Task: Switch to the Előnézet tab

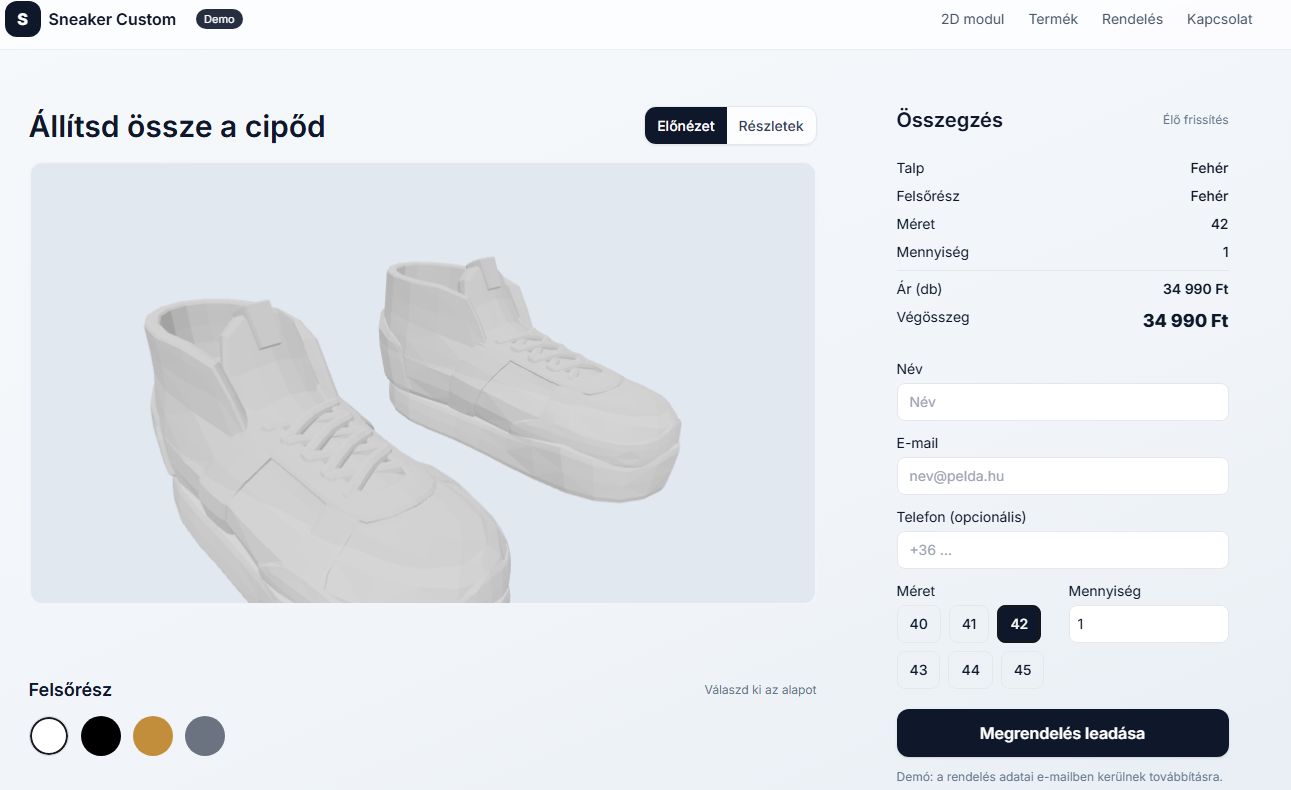Action: pyautogui.click(x=686, y=126)
